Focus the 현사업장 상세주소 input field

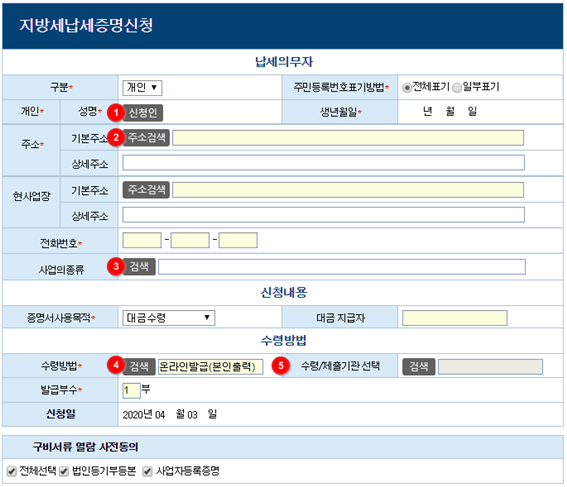tap(323, 215)
